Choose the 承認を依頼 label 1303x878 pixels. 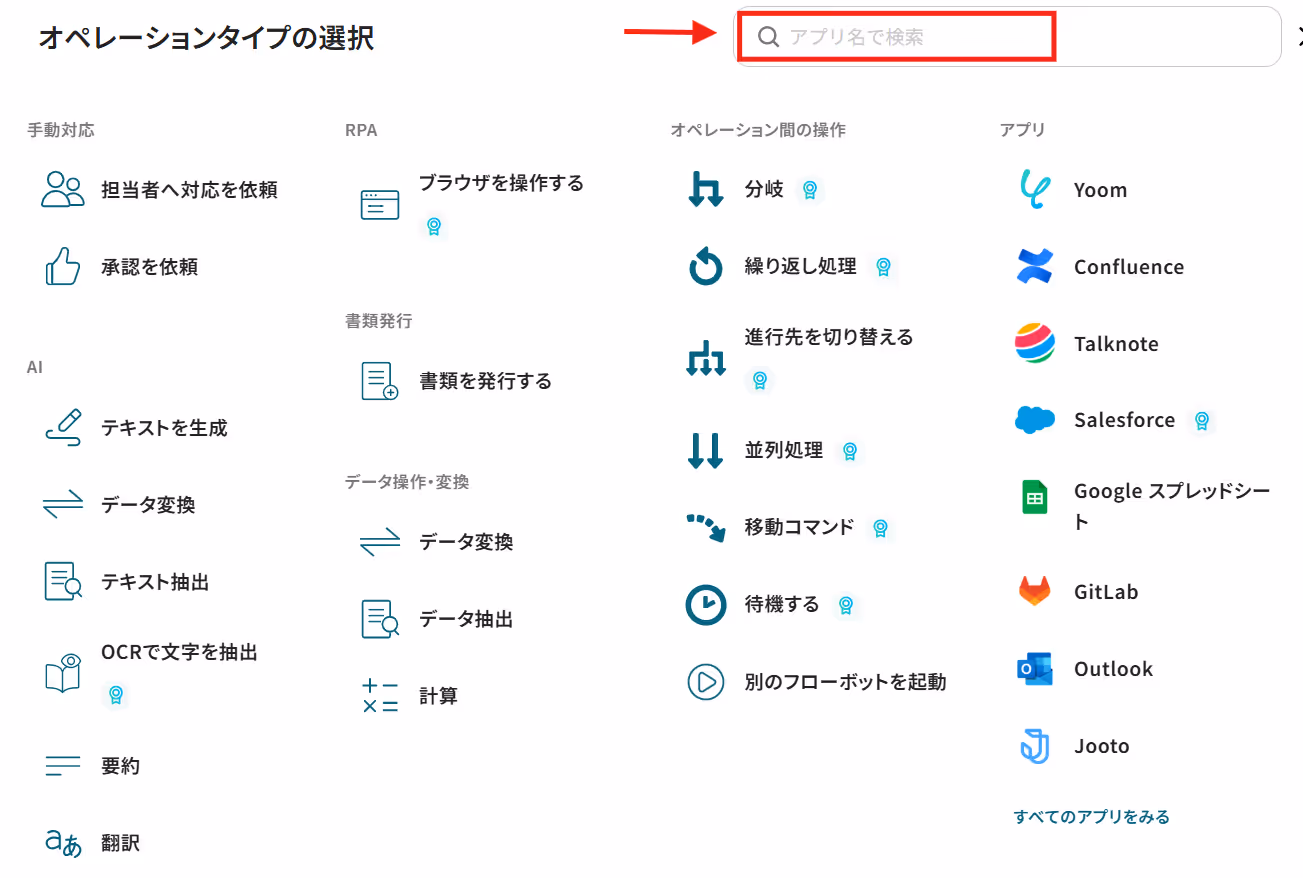point(149,267)
